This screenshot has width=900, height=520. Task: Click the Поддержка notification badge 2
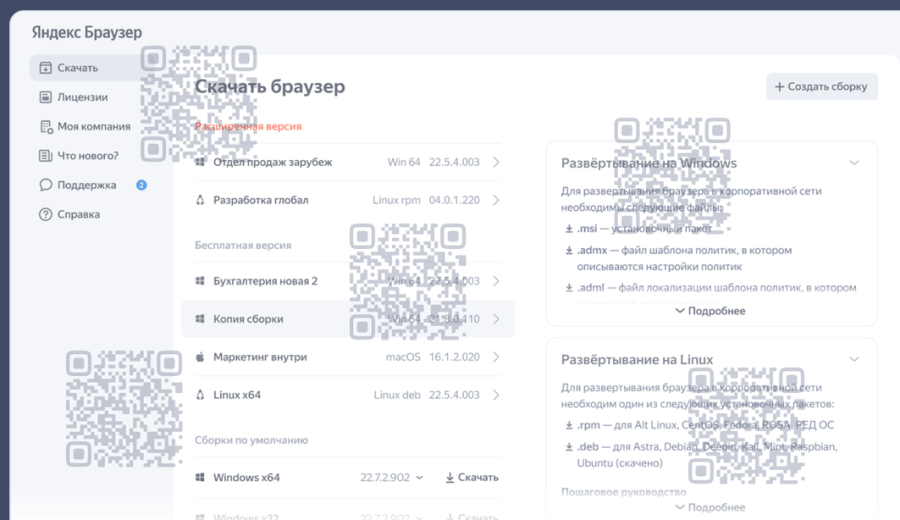(x=141, y=185)
